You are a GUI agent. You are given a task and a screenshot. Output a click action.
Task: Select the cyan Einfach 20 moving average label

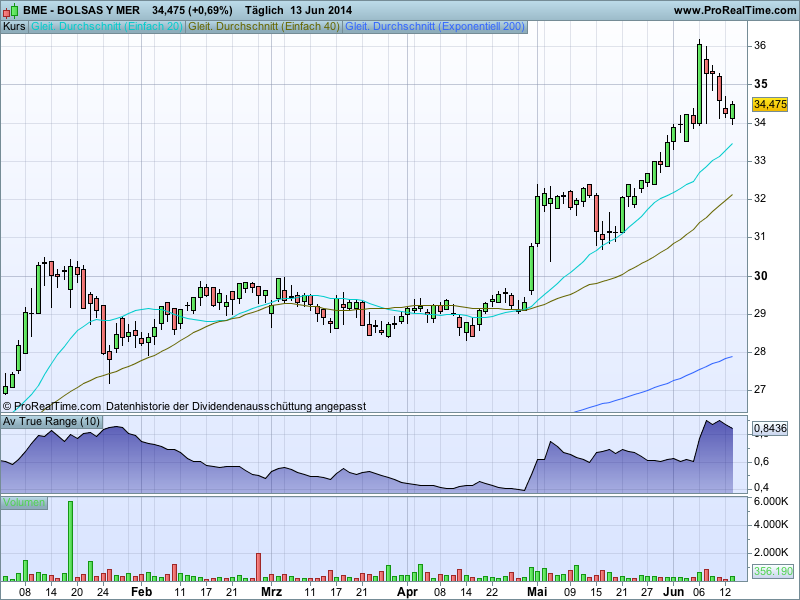[x=107, y=26]
